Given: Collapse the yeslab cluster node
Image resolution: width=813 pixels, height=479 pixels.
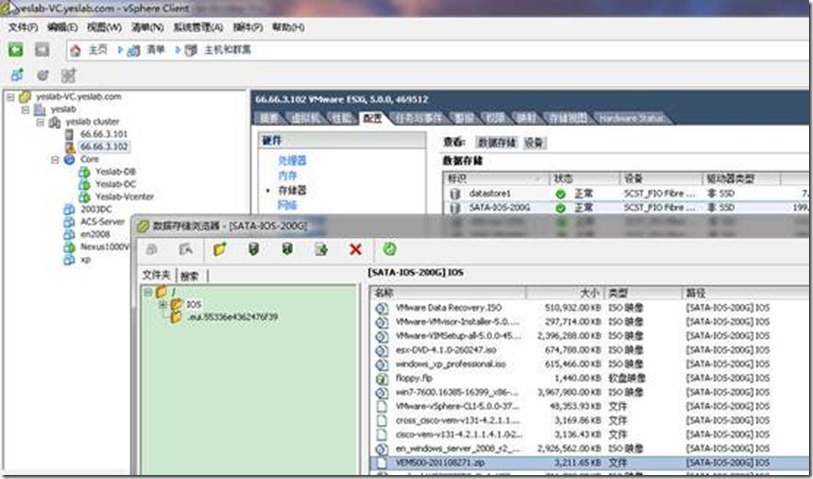Looking at the screenshot, I should pos(40,122).
